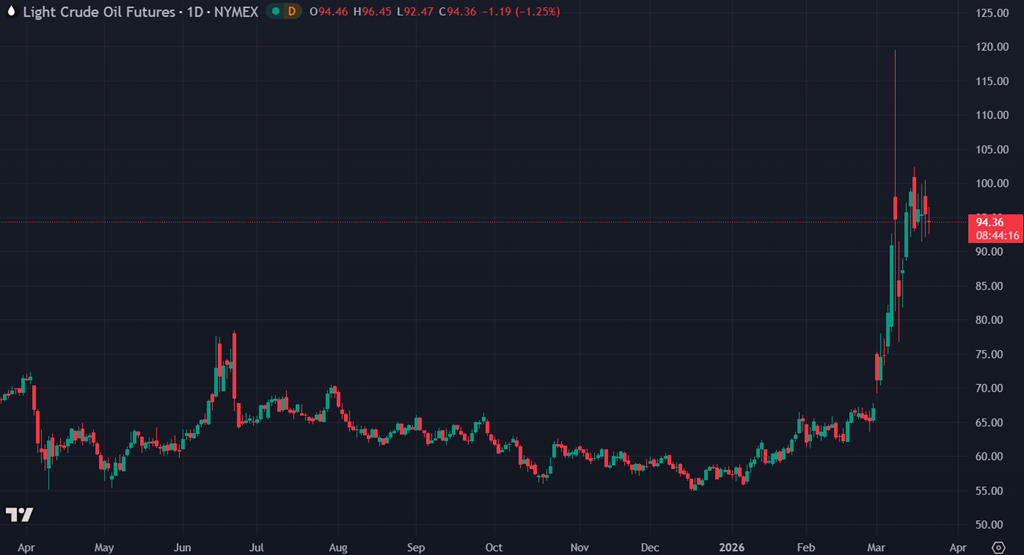Screen dimensions: 1024x555
Task: Click the Mar label on time axis
Action: coord(877,548)
